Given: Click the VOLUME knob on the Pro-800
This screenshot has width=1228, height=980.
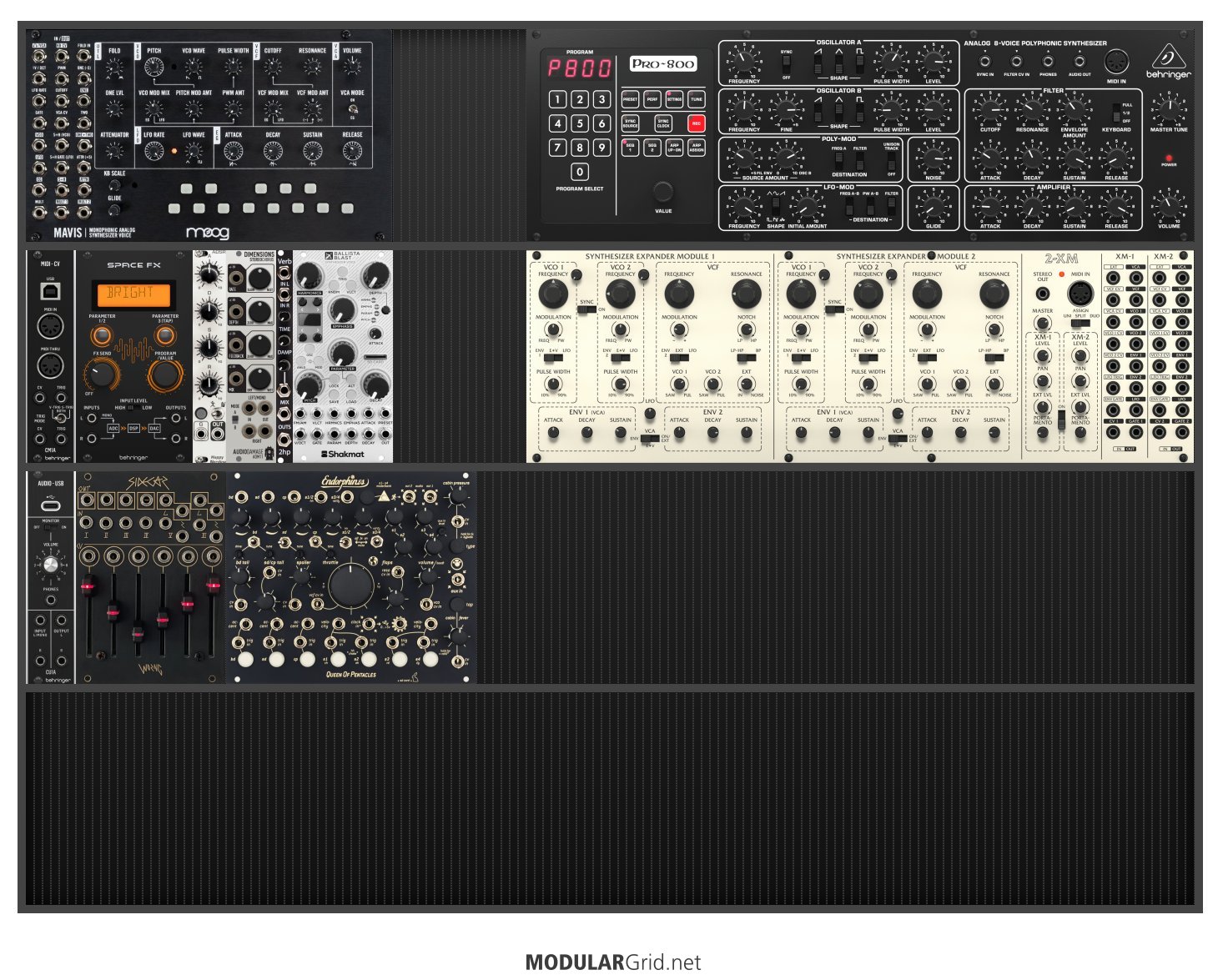Looking at the screenshot, I should (1169, 205).
